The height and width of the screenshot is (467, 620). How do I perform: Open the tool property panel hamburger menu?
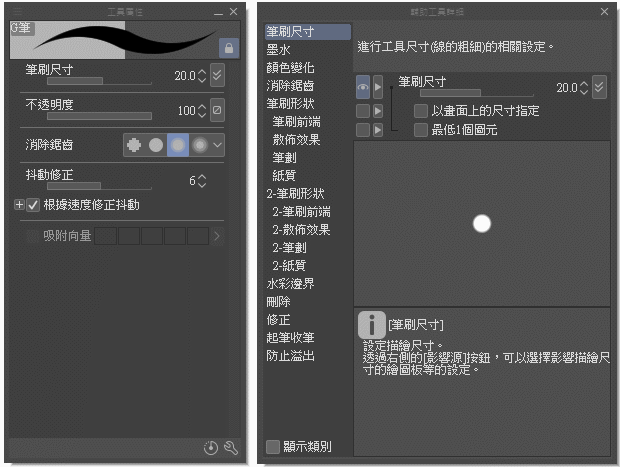17,11
